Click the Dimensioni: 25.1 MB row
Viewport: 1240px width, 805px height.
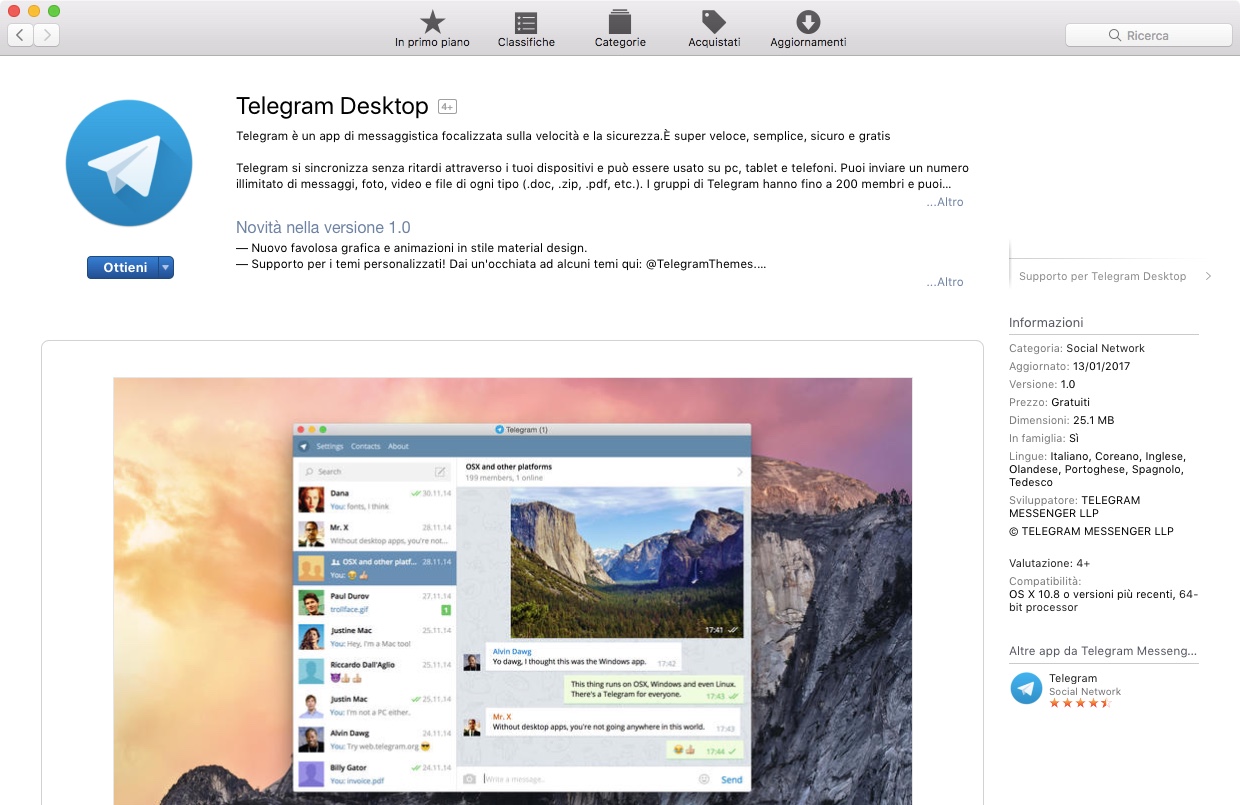[1062, 420]
